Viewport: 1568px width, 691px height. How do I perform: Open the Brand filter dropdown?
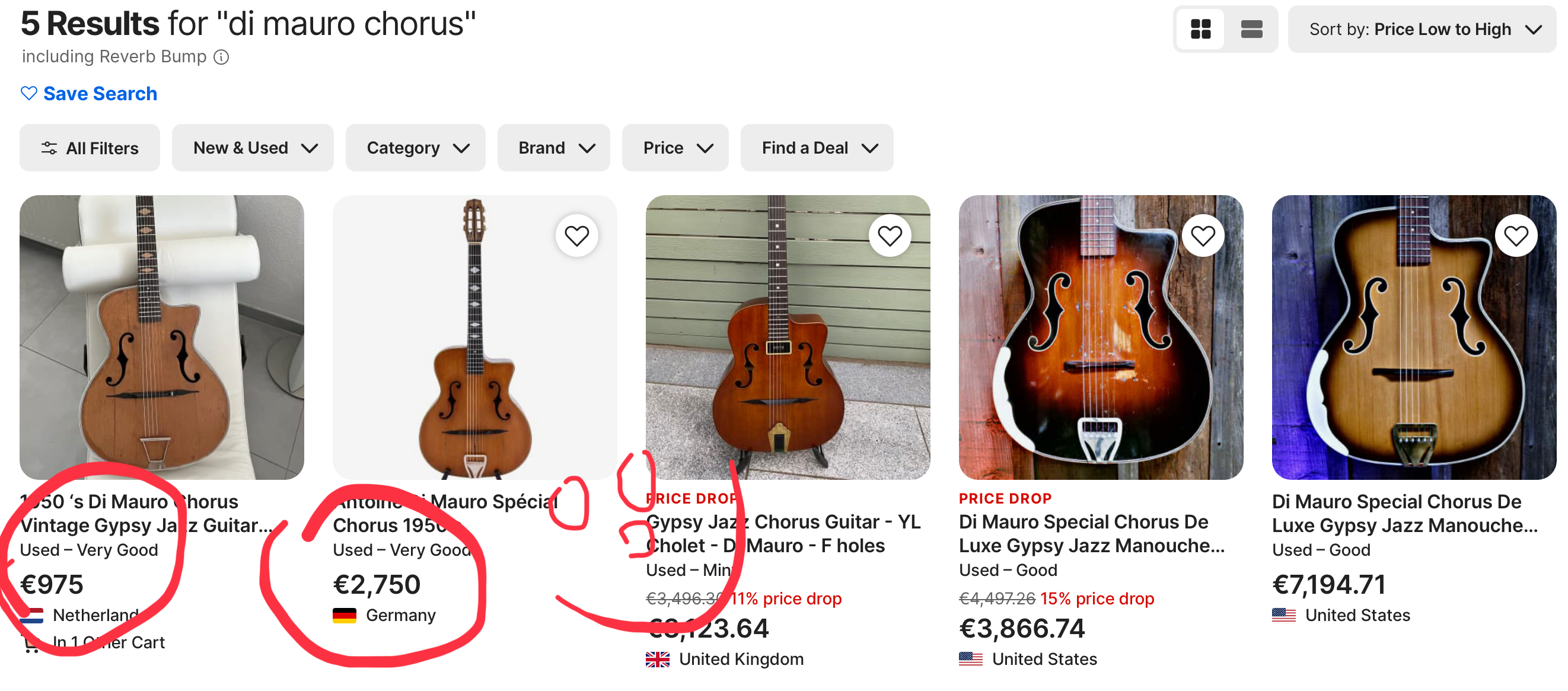click(x=553, y=148)
